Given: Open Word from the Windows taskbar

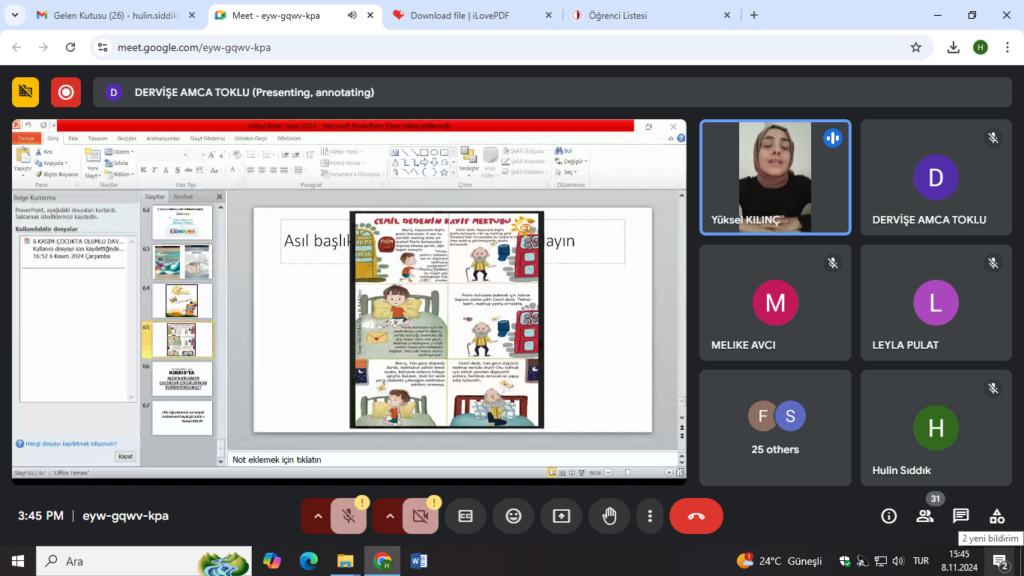Looking at the screenshot, I should tap(419, 561).
